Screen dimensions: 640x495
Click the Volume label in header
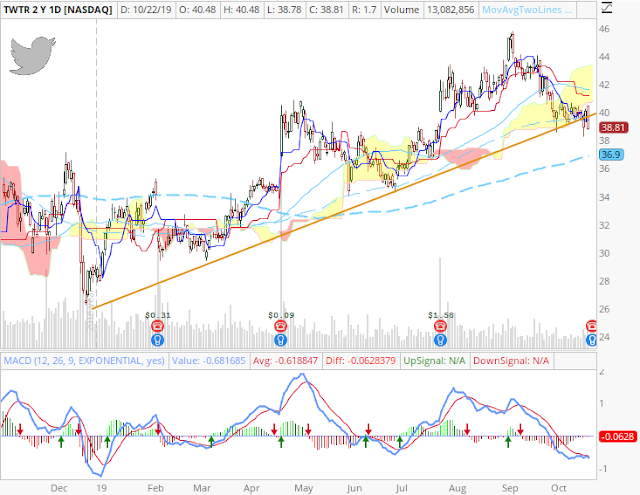[x=401, y=10]
